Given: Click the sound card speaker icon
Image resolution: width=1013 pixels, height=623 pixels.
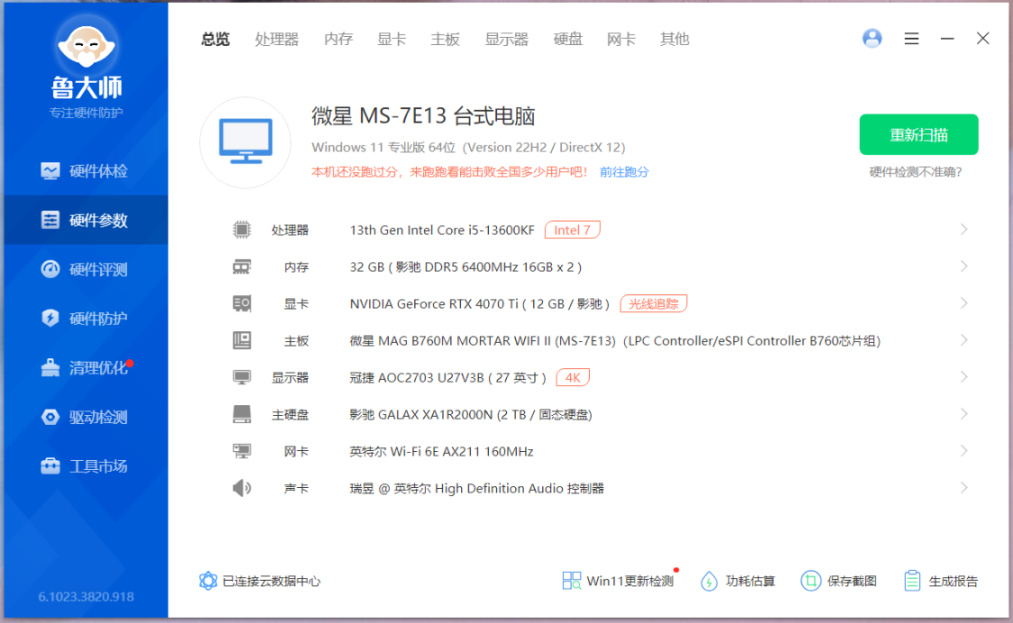Looking at the screenshot, I should (x=242, y=488).
